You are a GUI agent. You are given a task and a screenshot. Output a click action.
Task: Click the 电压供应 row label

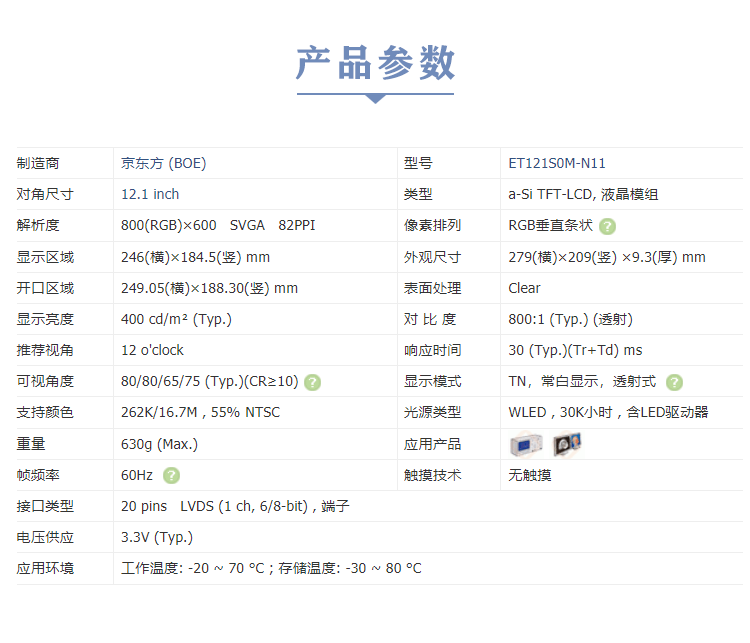point(45,537)
